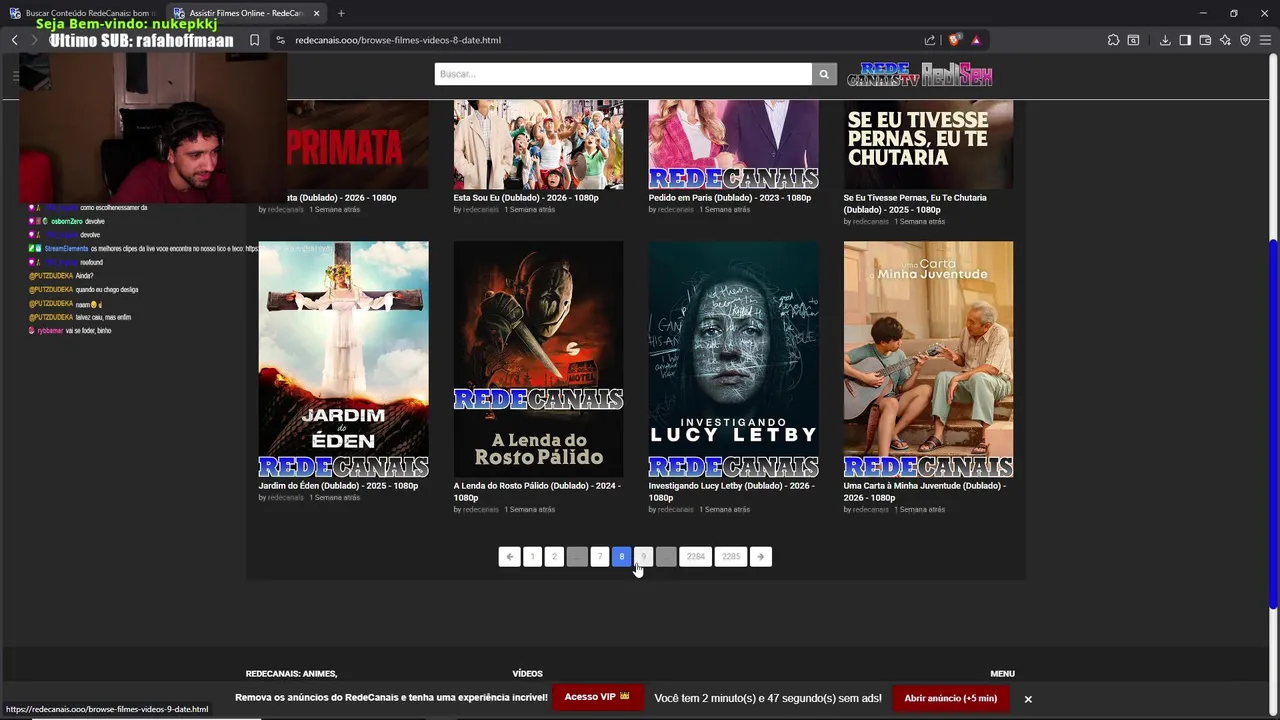Open title link Investigando Lucy Letby (Dublado)
Image resolution: width=1280 pixels, height=720 pixels.
tap(731, 492)
